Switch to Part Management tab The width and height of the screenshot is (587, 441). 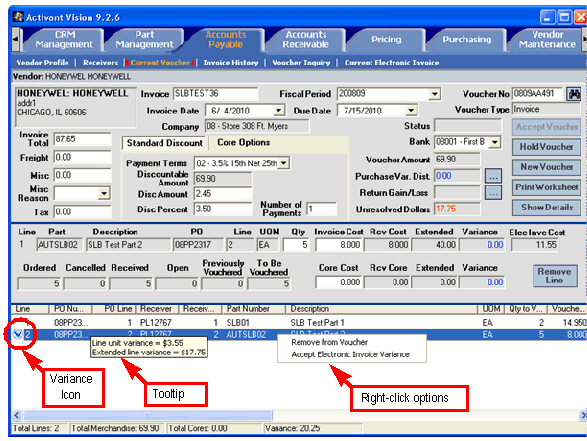click(x=144, y=40)
